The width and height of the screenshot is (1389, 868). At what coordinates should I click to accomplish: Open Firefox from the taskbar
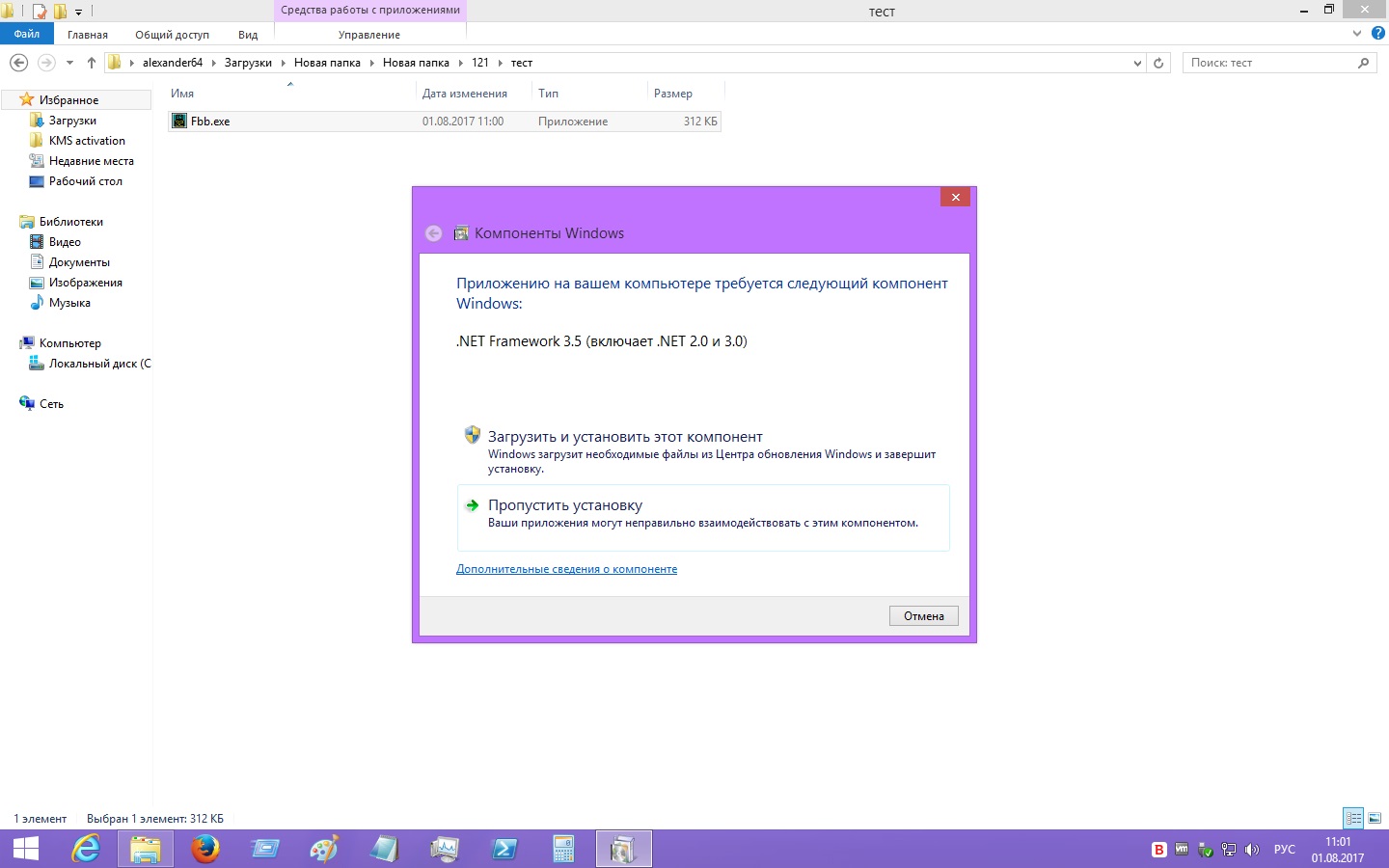coord(204,849)
